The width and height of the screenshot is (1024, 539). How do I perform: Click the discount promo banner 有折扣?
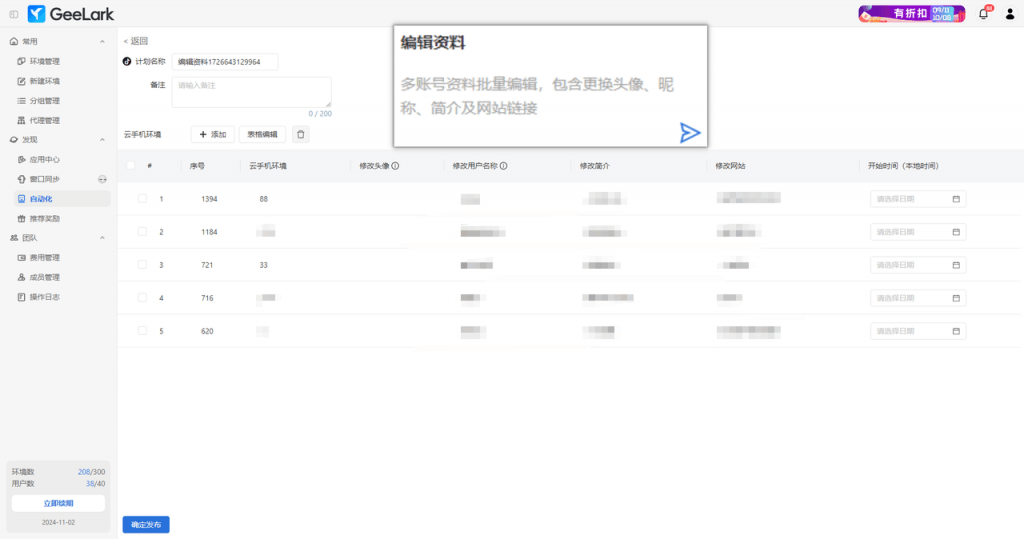(911, 14)
